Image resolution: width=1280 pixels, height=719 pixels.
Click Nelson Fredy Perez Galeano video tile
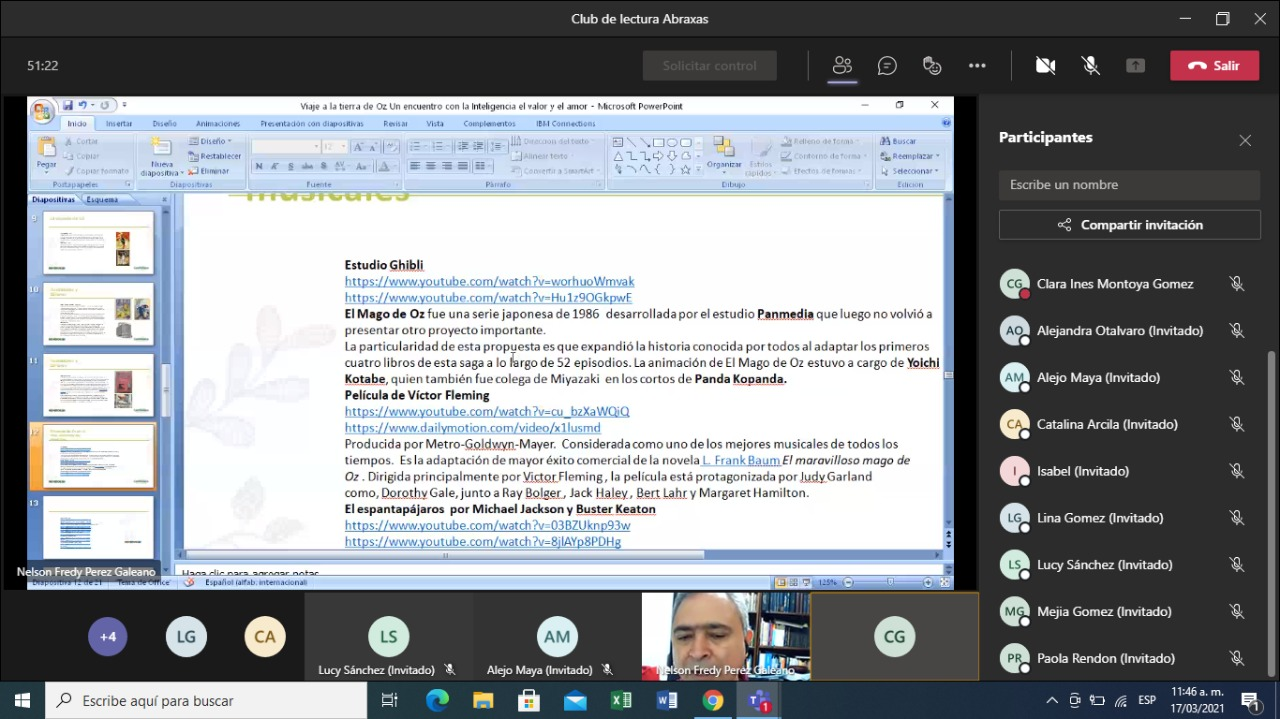click(x=726, y=636)
